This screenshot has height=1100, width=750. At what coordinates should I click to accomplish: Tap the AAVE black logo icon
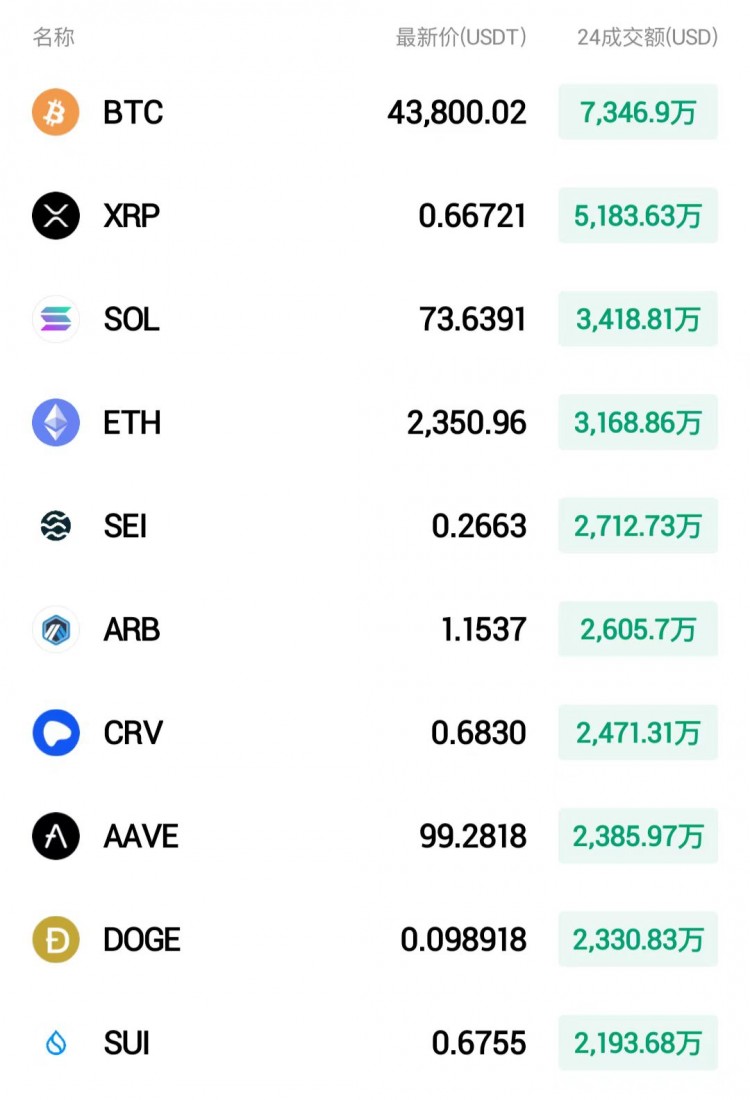click(x=55, y=836)
